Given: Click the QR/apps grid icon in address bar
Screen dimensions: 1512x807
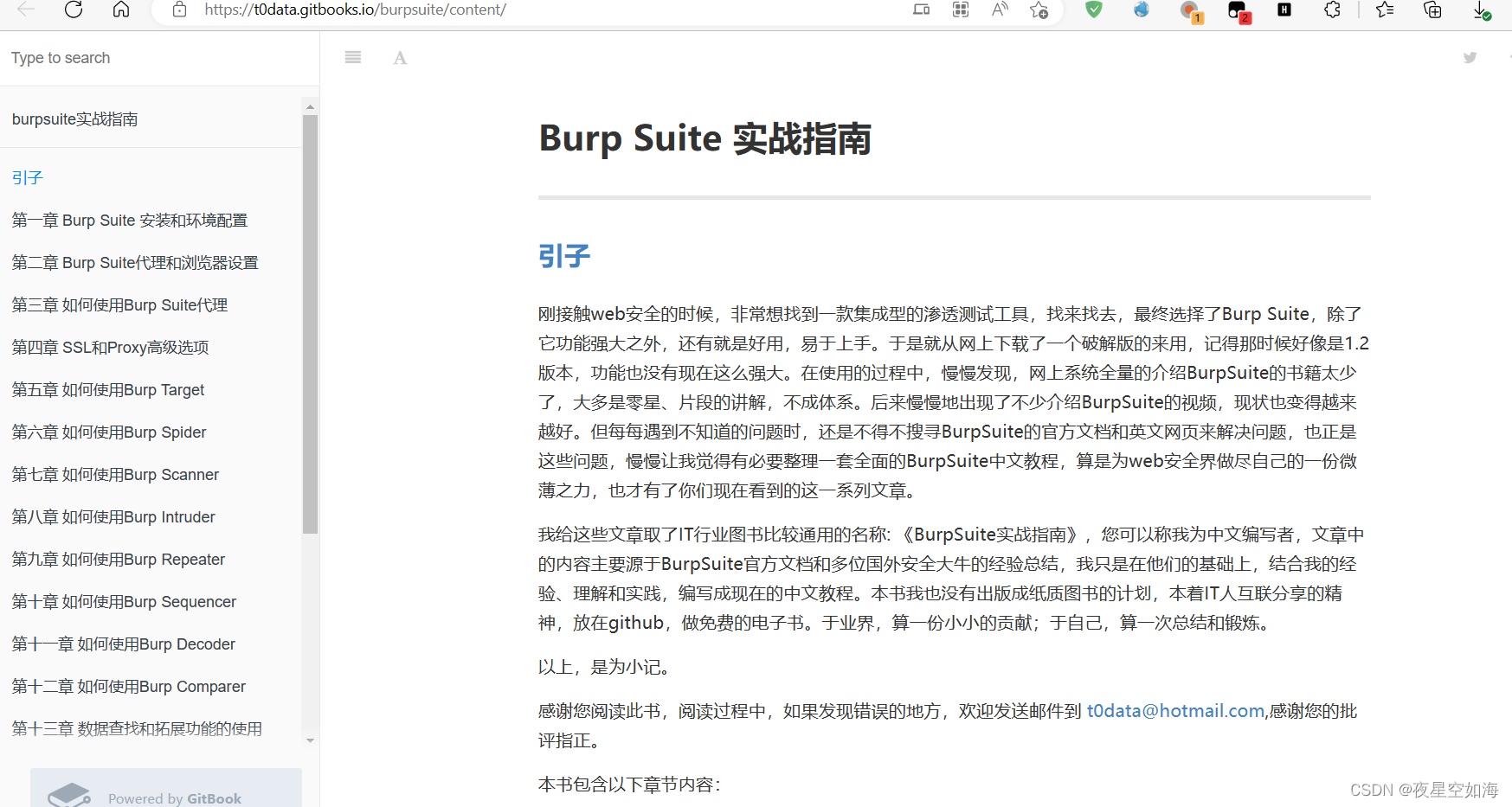Looking at the screenshot, I should (x=961, y=10).
